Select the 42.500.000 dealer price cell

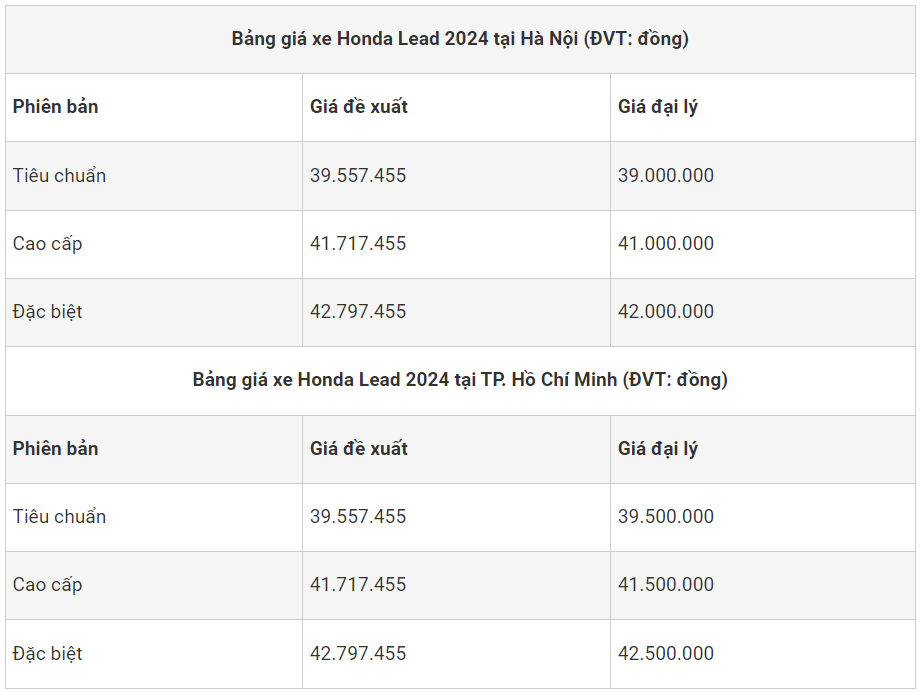[x=666, y=653]
